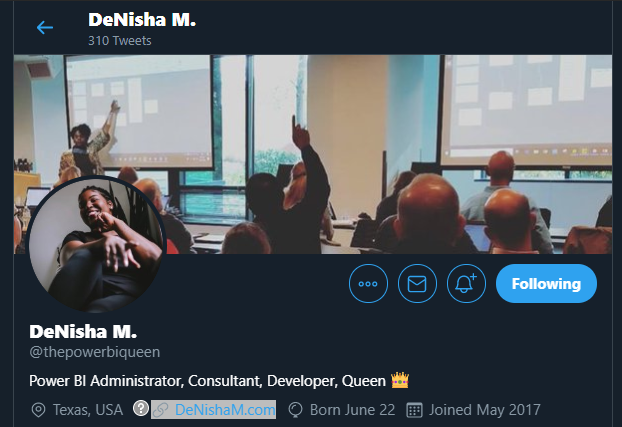Click the Texas, USA location text

[88, 410]
